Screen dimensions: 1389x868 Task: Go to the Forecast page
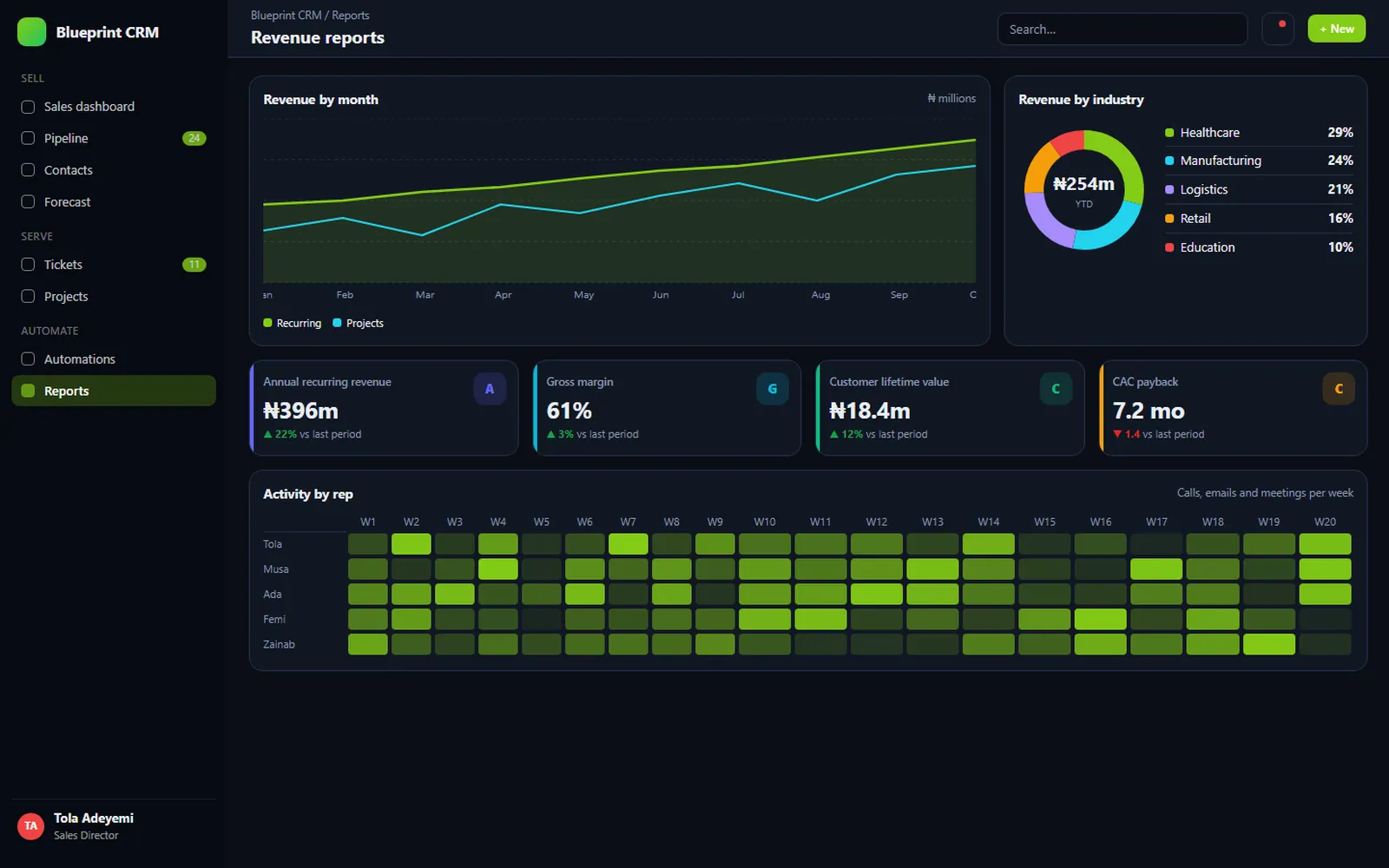point(114,201)
